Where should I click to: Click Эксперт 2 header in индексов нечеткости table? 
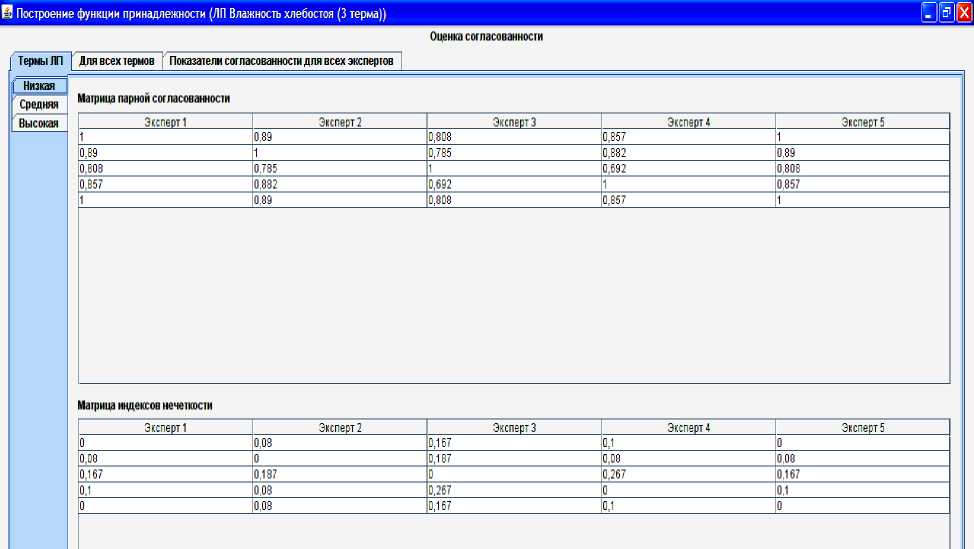click(x=340, y=427)
